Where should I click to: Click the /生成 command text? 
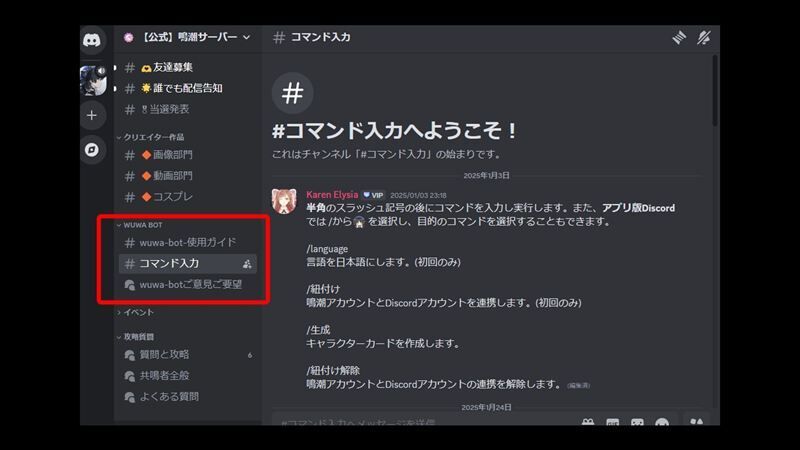click(x=318, y=330)
